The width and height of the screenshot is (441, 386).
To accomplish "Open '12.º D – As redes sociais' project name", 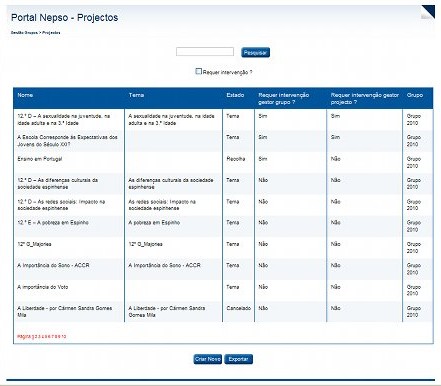I will pyautogui.click(x=61, y=205).
